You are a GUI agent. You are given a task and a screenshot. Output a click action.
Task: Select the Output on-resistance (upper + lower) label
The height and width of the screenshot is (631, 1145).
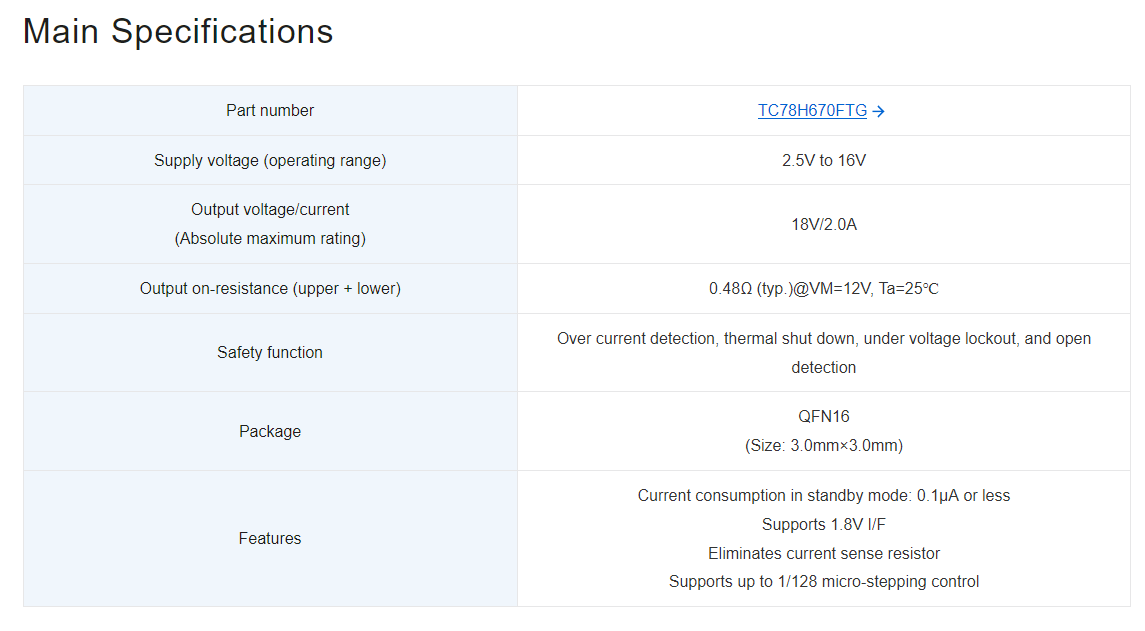click(x=270, y=288)
